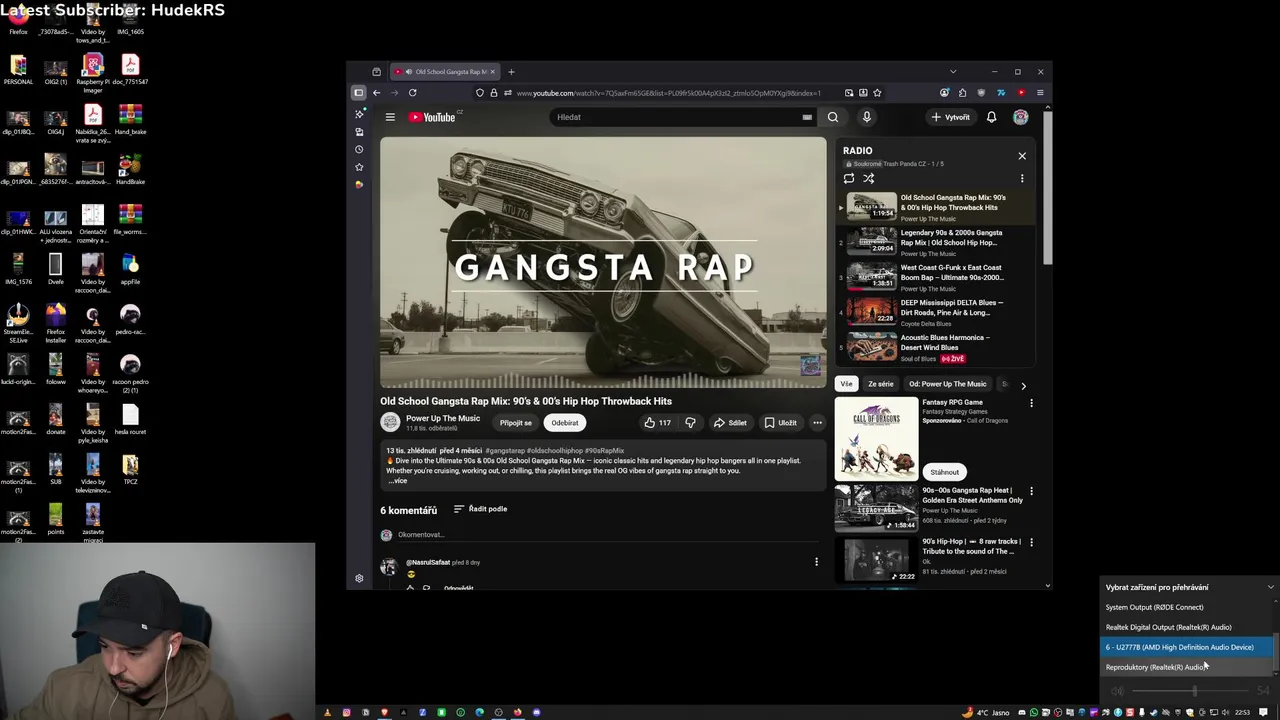The width and height of the screenshot is (1280, 720).
Task: Click the Uložit save button
Action: (x=780, y=423)
